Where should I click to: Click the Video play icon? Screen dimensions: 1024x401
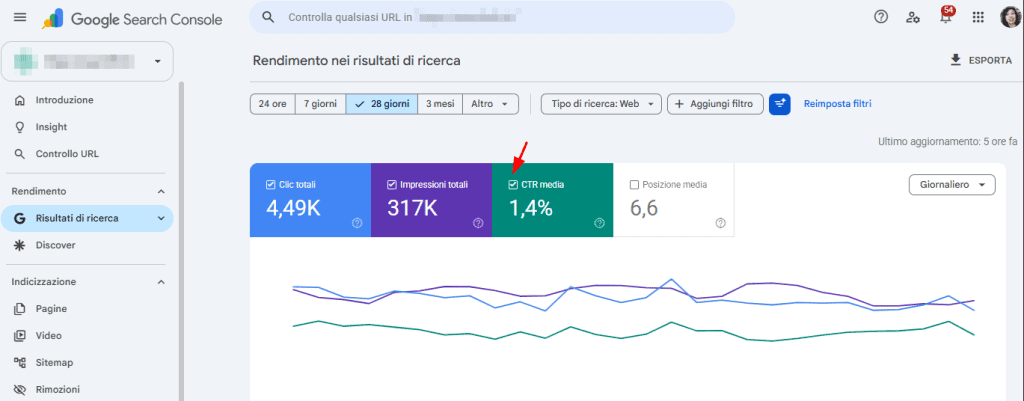(20, 336)
